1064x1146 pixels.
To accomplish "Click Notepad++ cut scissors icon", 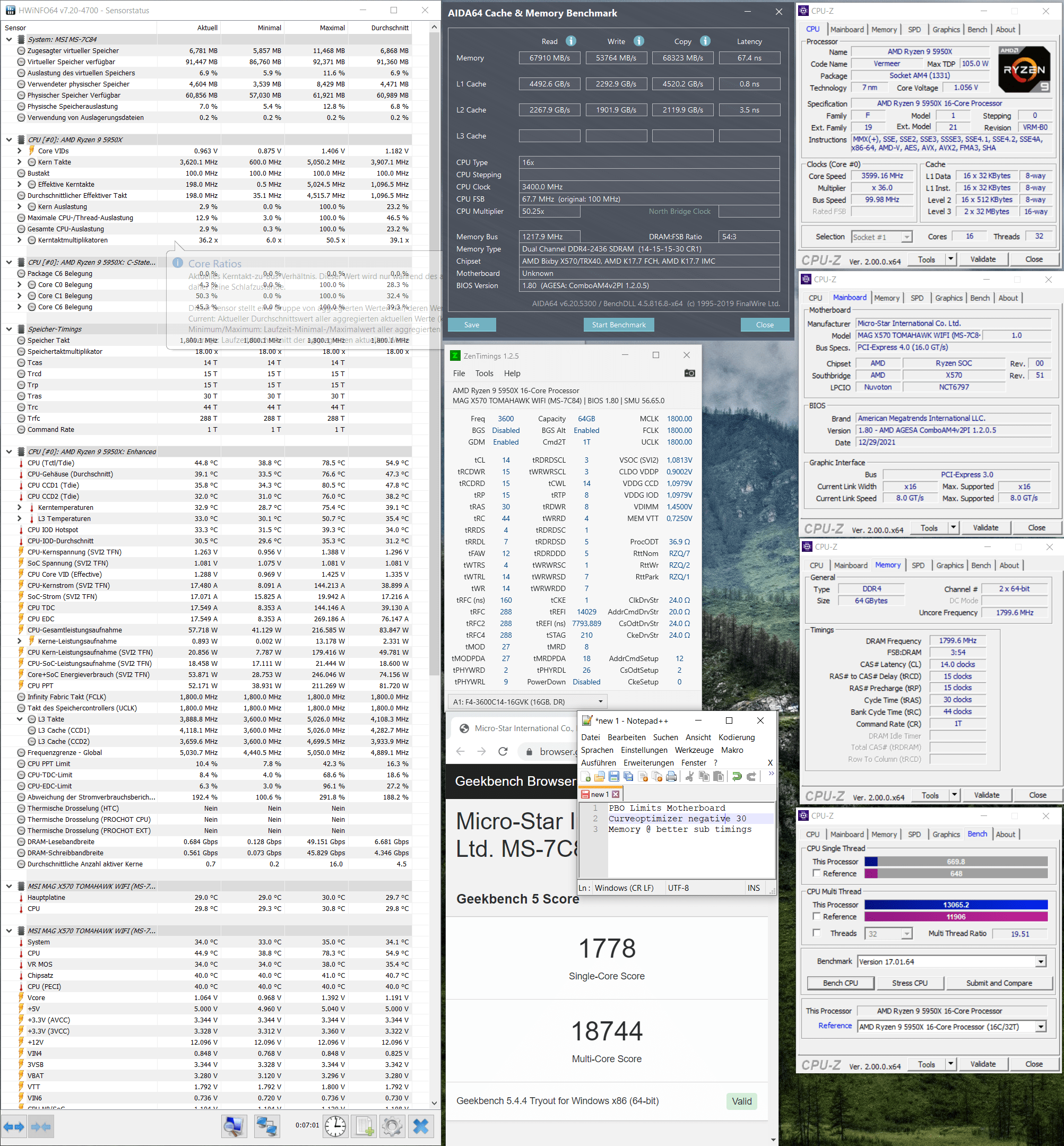I will point(689,777).
